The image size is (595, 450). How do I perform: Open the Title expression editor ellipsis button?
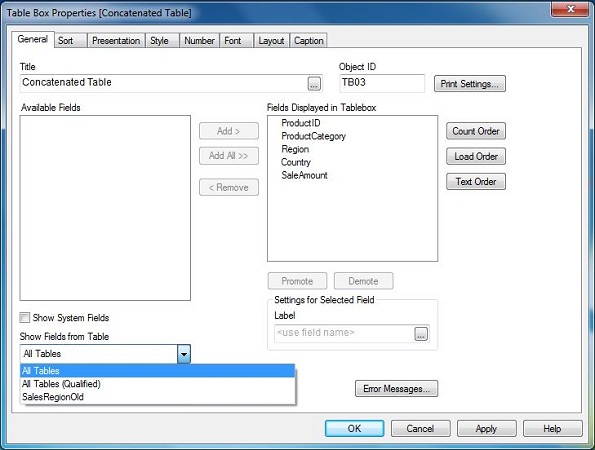pos(314,84)
